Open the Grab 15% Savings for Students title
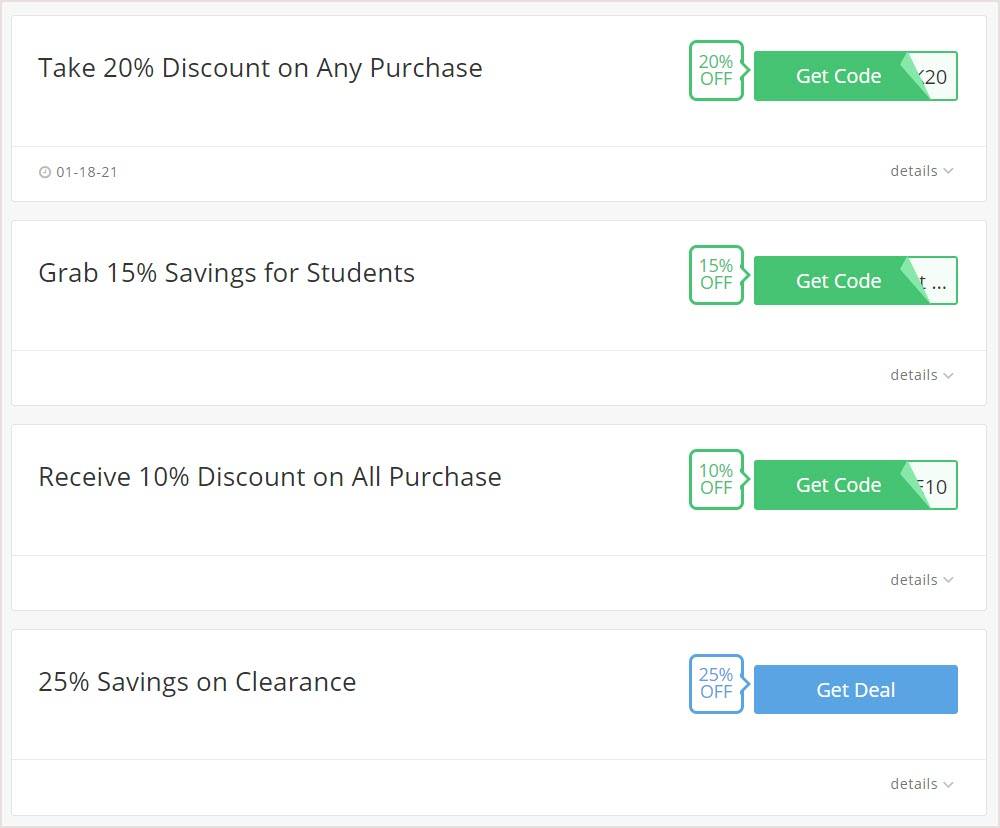This screenshot has height=828, width=1000. point(226,273)
